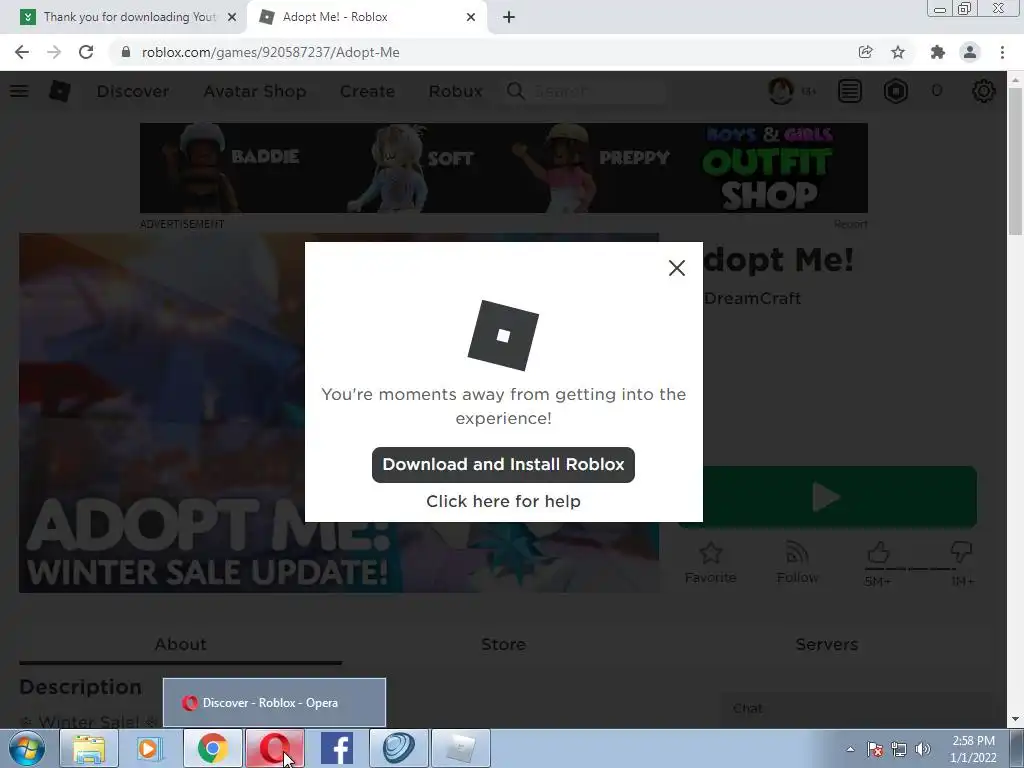Image resolution: width=1024 pixels, height=768 pixels.
Task: Follow the Adopt Me game
Action: [797, 563]
